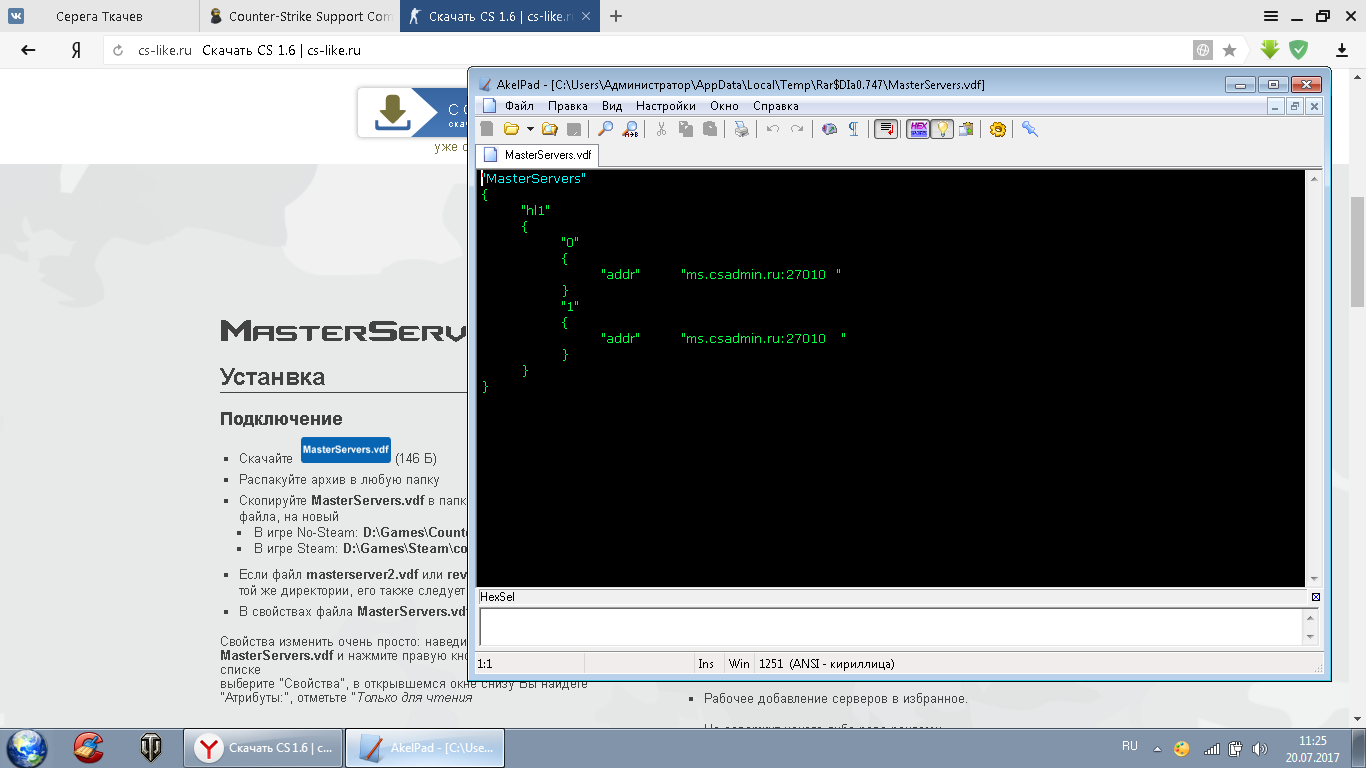
Task: Open the World of Tanks taskbar icon
Action: coord(151,747)
